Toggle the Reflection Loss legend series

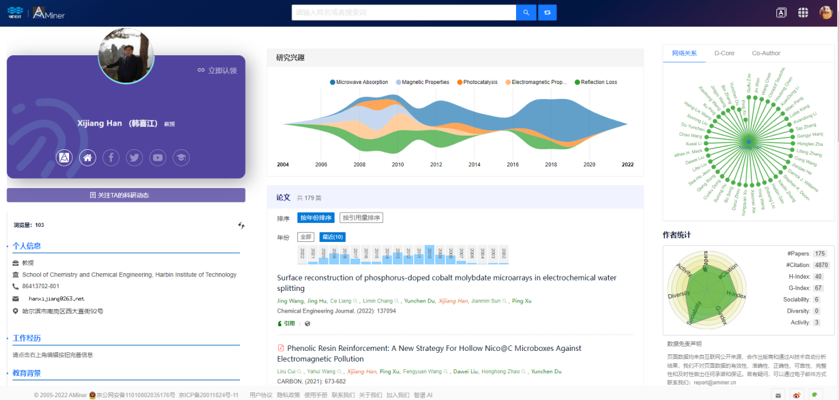598,82
